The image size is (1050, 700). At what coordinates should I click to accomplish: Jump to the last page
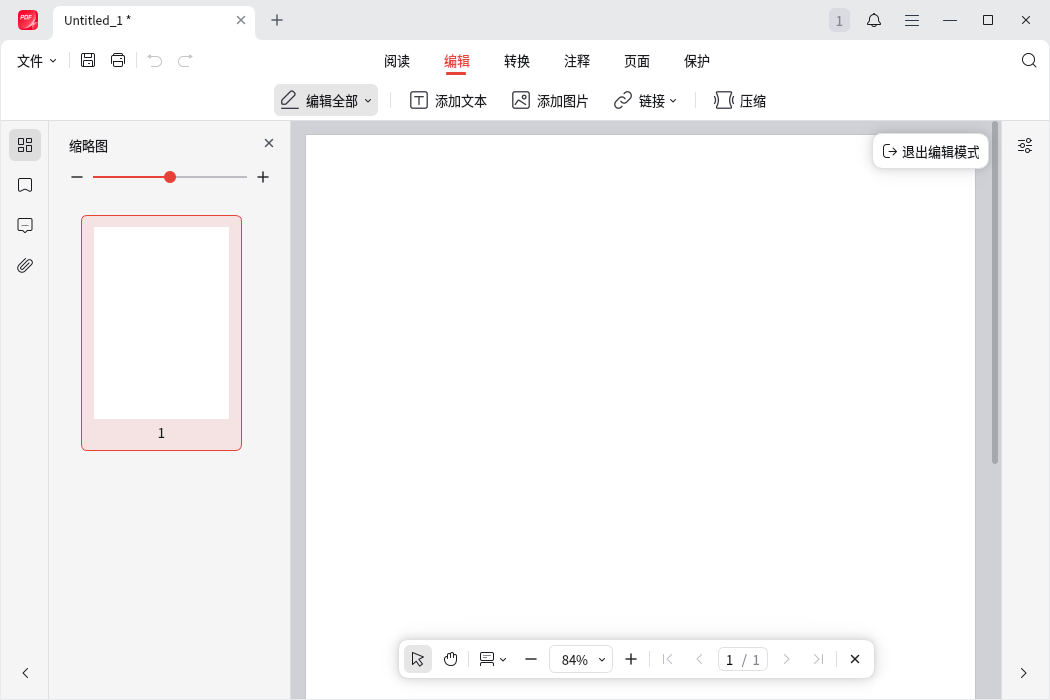tap(818, 659)
